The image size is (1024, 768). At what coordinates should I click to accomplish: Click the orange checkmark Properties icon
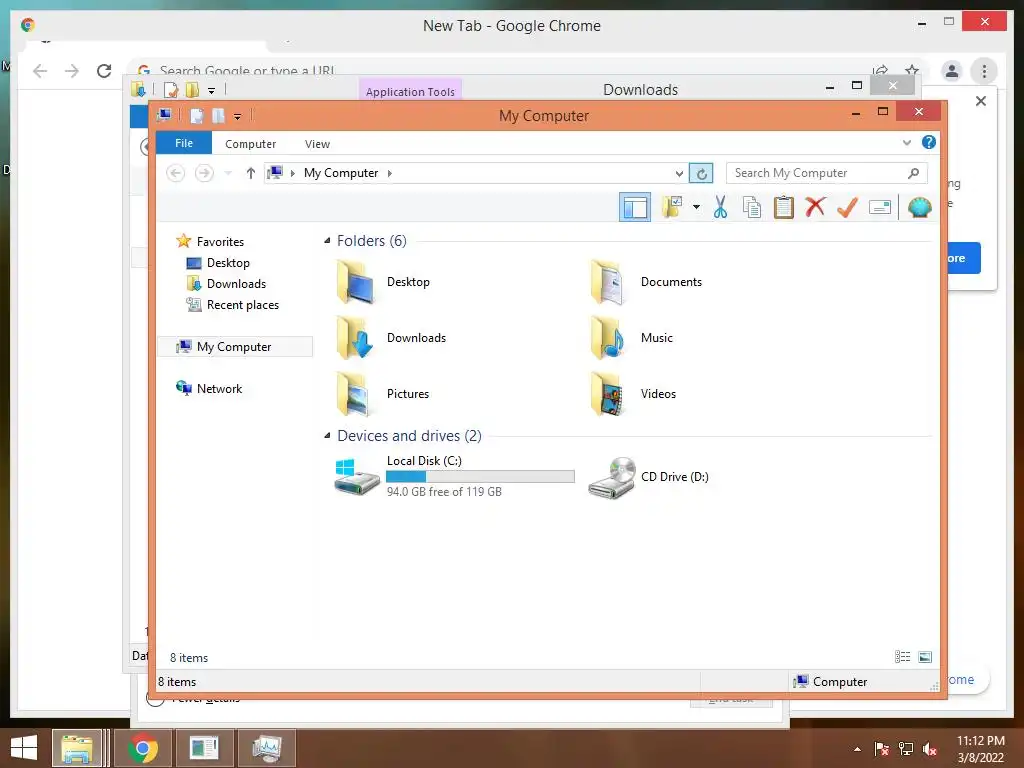coord(847,207)
